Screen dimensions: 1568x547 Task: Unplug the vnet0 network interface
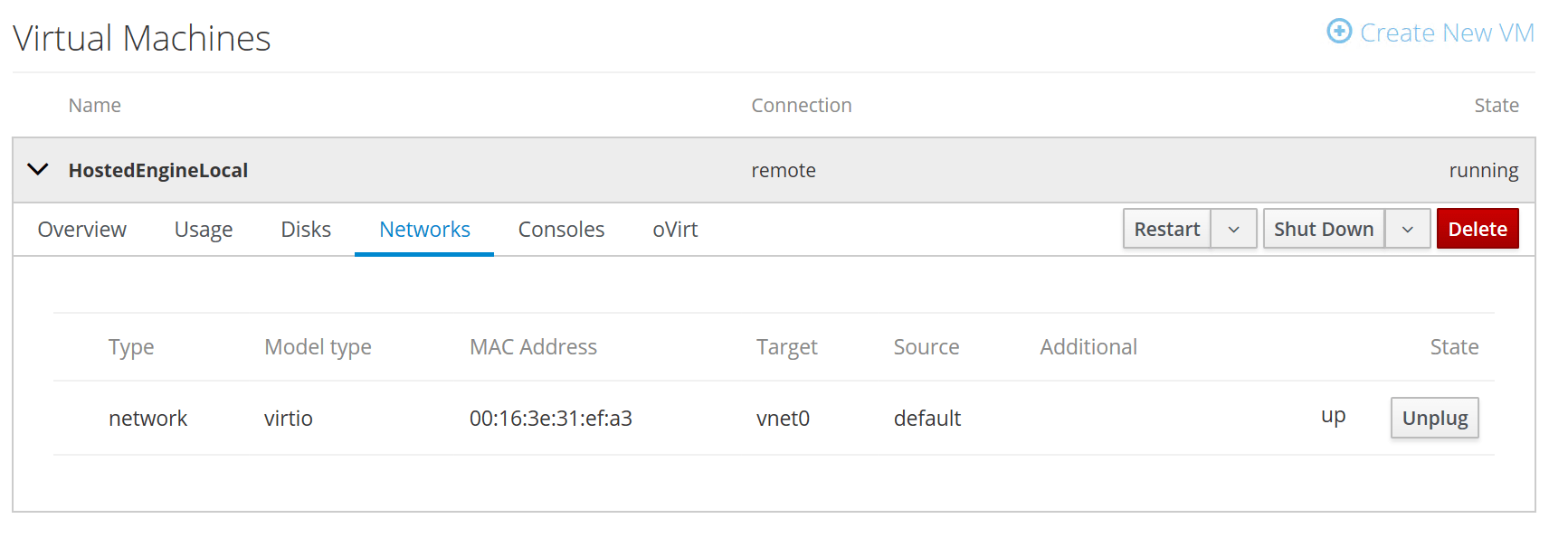pos(1434,418)
